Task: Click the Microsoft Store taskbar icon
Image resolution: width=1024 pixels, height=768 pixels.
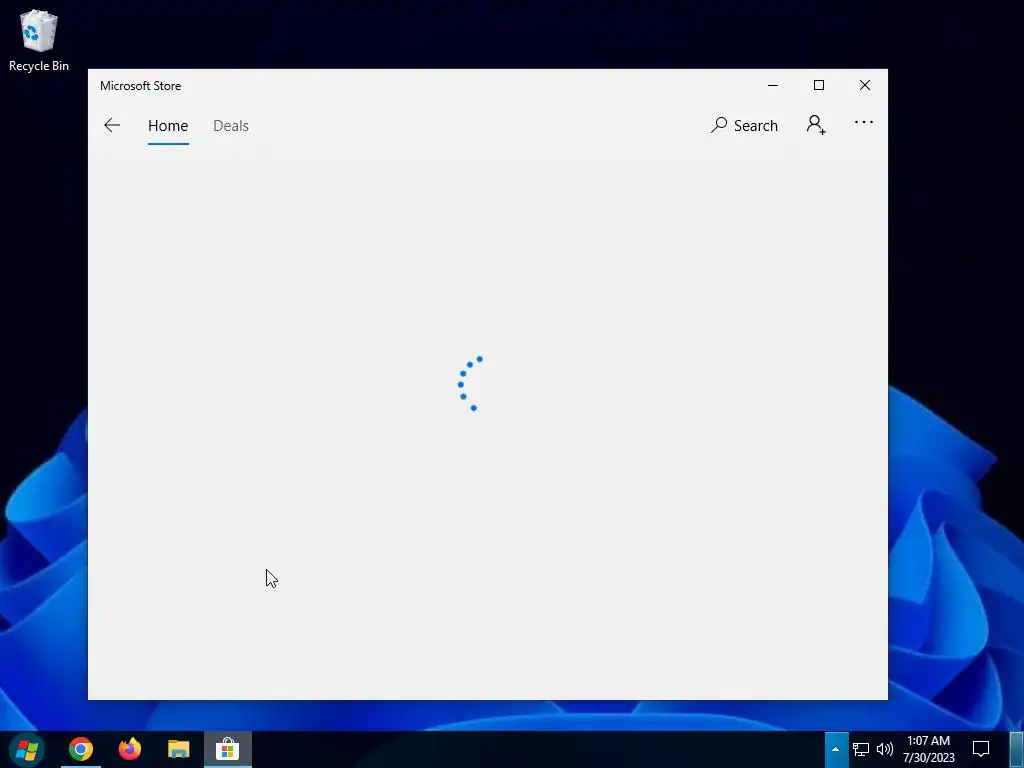Action: 227,749
